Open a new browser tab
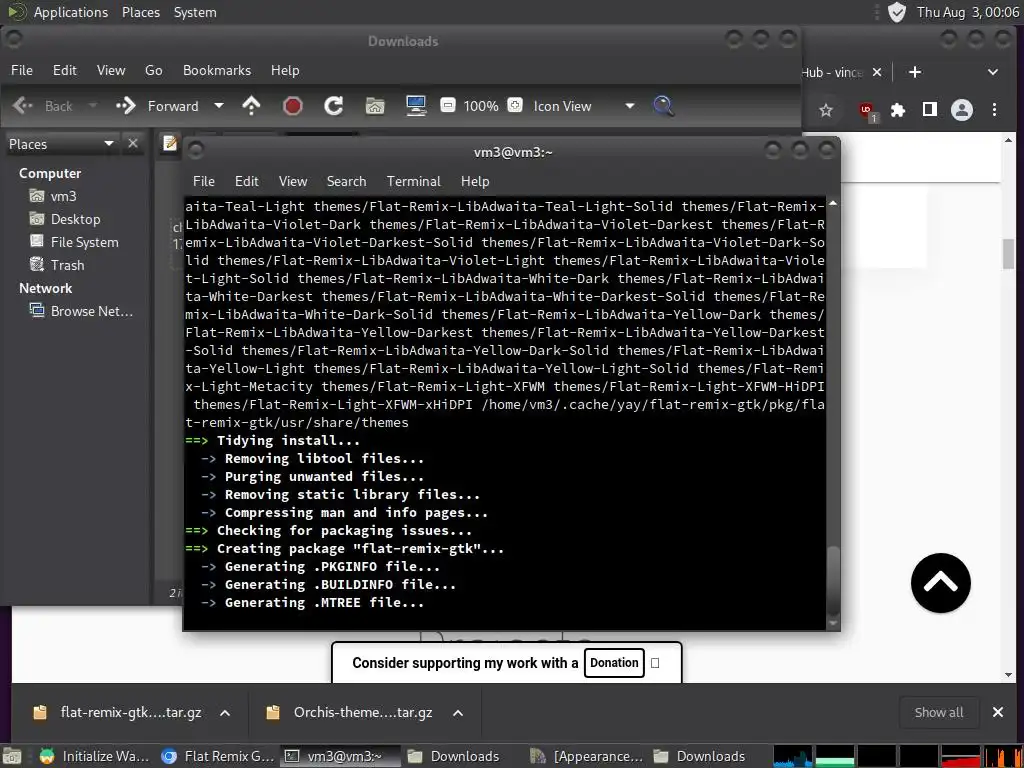 [915, 72]
